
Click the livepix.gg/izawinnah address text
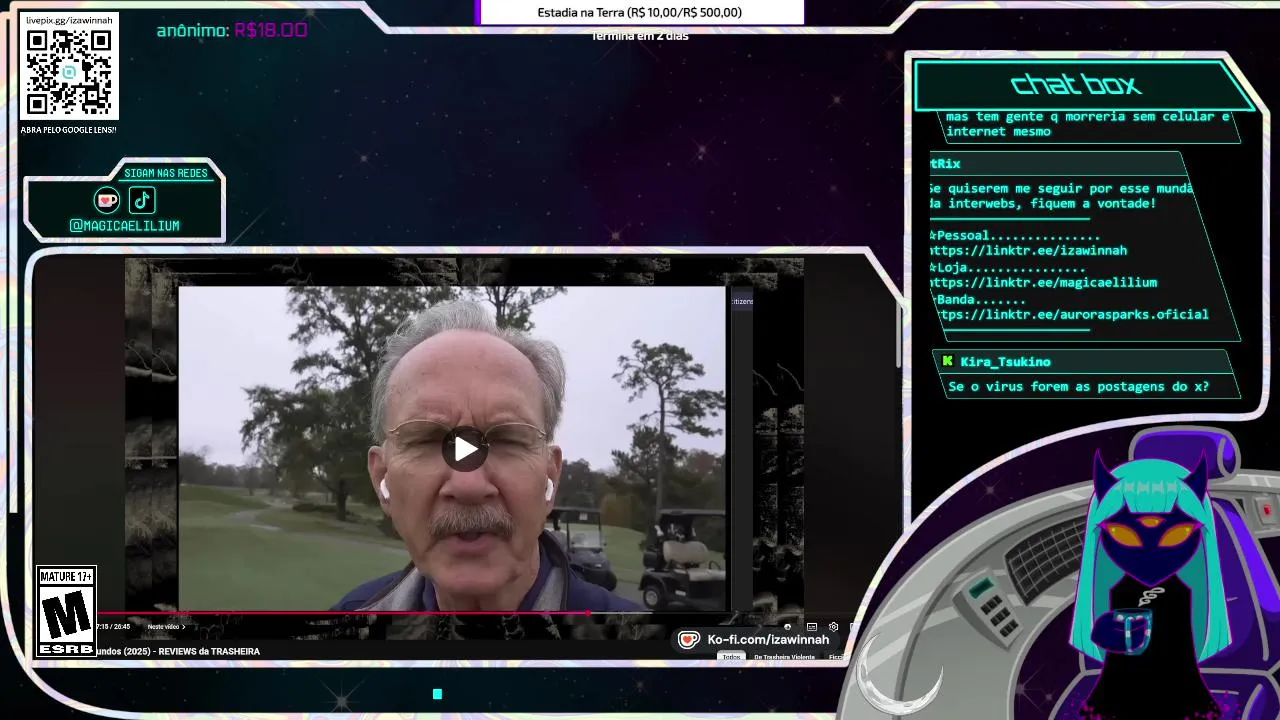point(69,20)
